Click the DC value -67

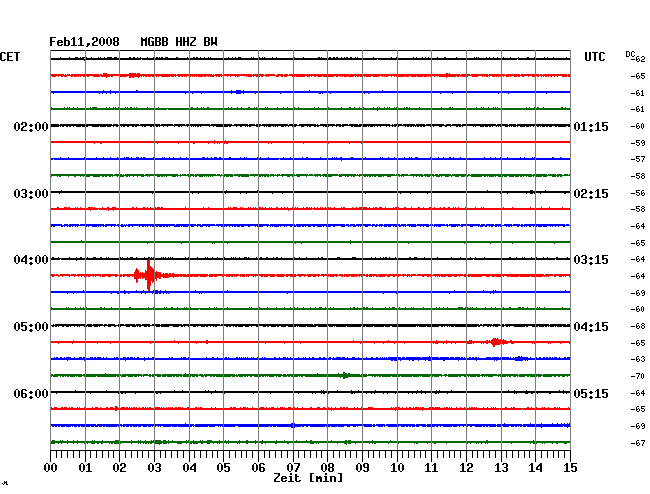pyautogui.click(x=638, y=443)
